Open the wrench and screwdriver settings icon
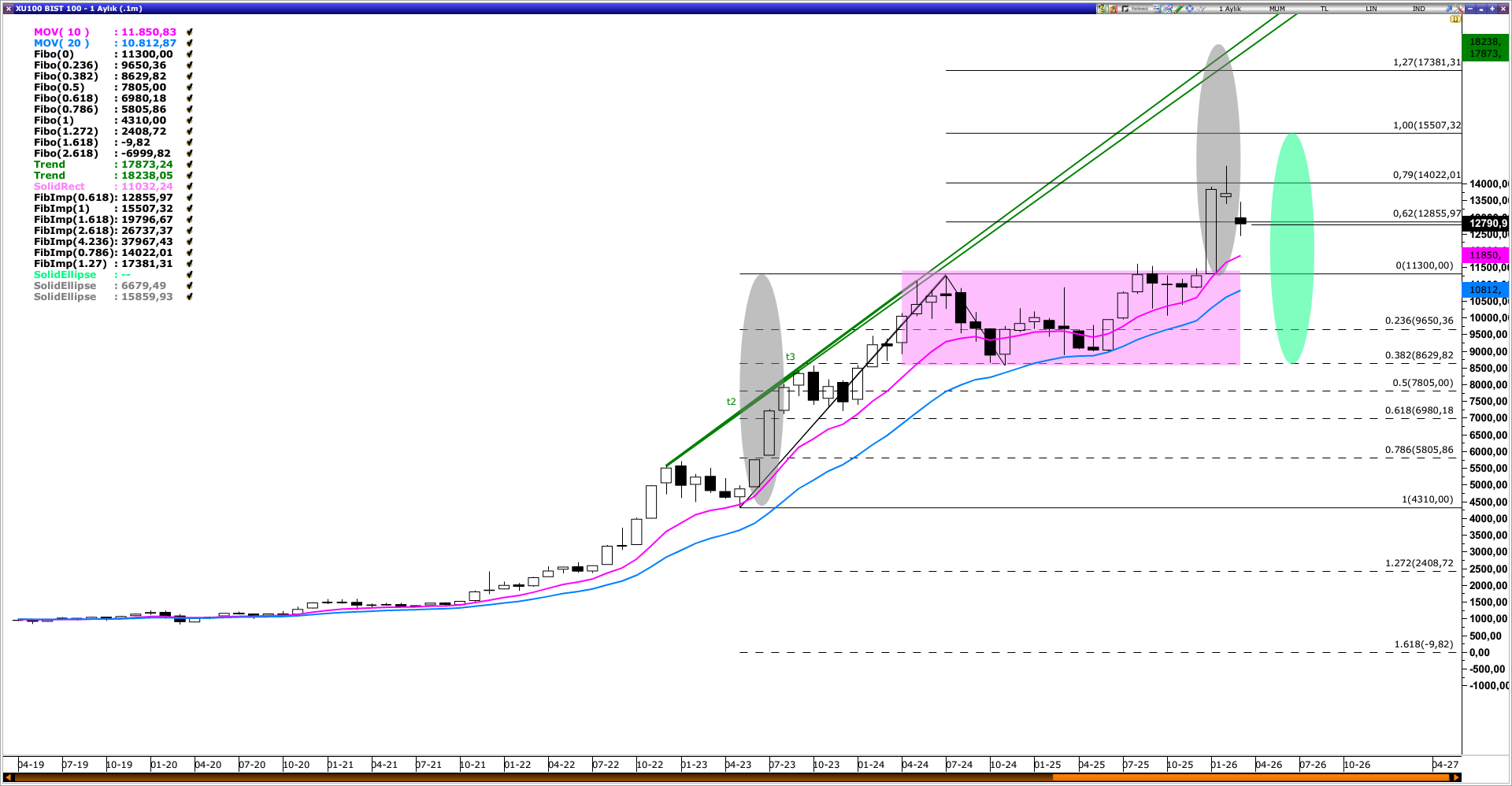 pyautogui.click(x=1459, y=9)
